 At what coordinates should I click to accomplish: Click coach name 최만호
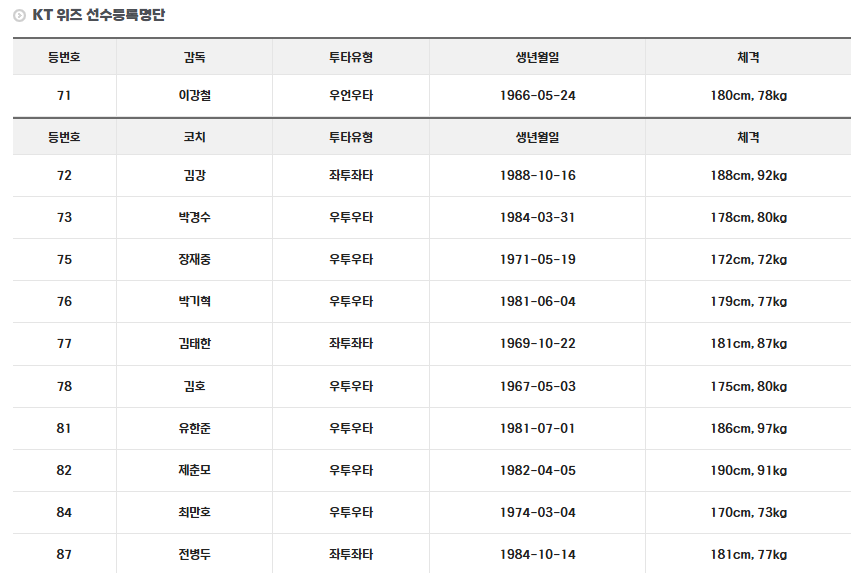coord(194,513)
